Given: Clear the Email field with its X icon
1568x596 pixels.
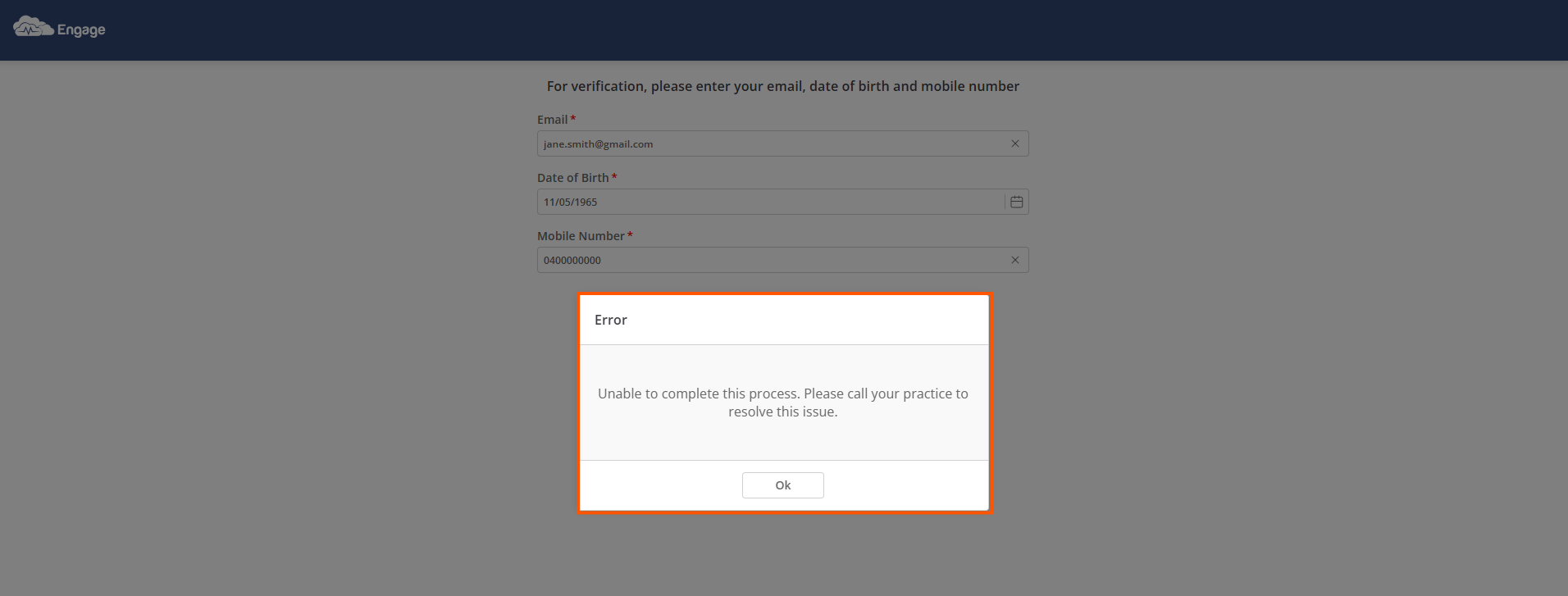Looking at the screenshot, I should coord(1014,143).
